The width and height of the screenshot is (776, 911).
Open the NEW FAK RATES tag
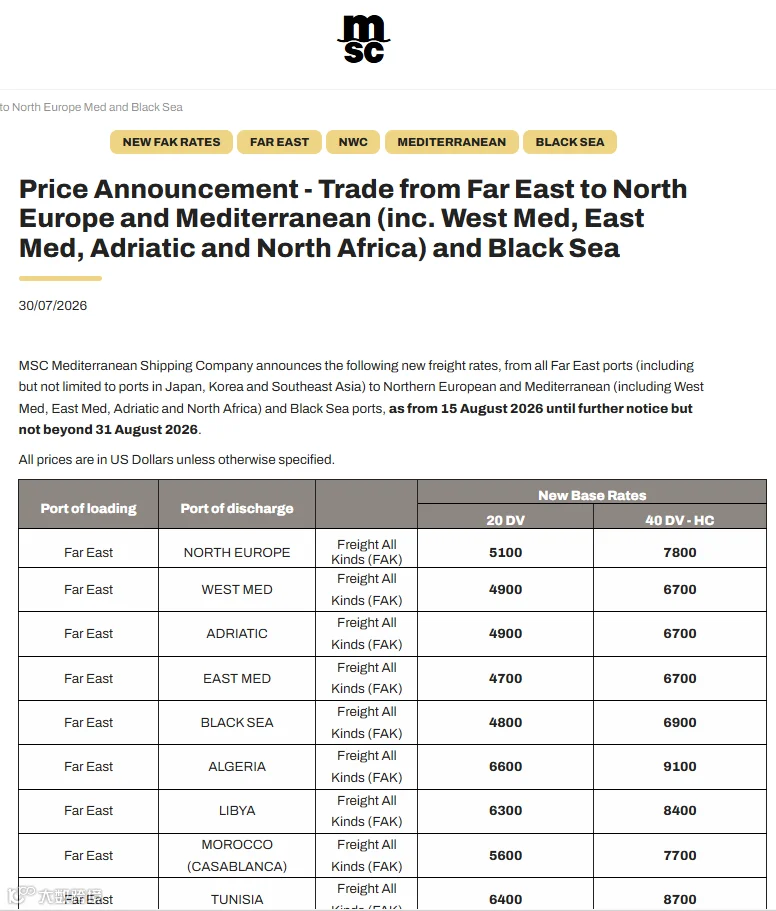click(x=171, y=142)
